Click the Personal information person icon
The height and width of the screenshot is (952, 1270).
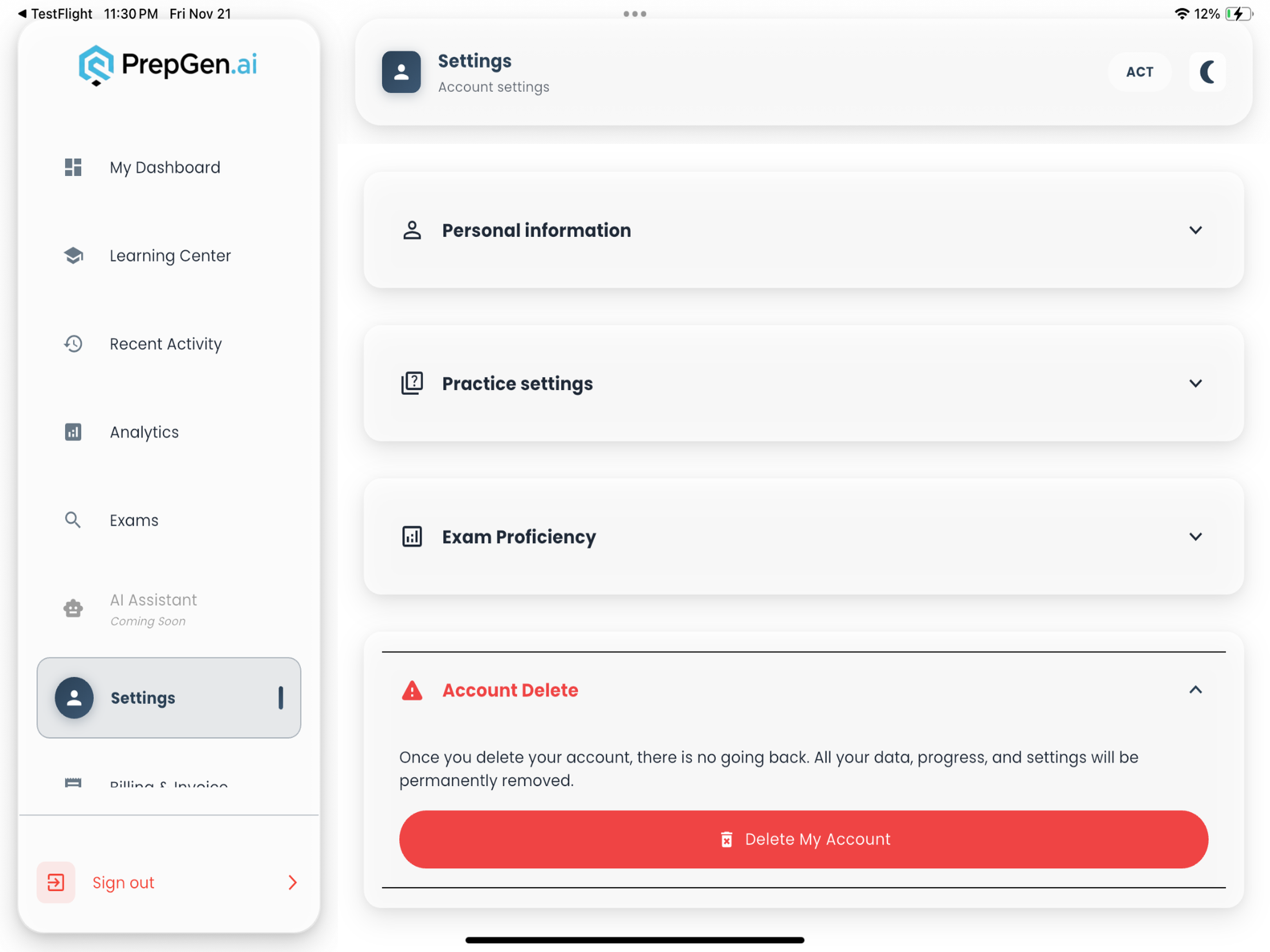412,230
